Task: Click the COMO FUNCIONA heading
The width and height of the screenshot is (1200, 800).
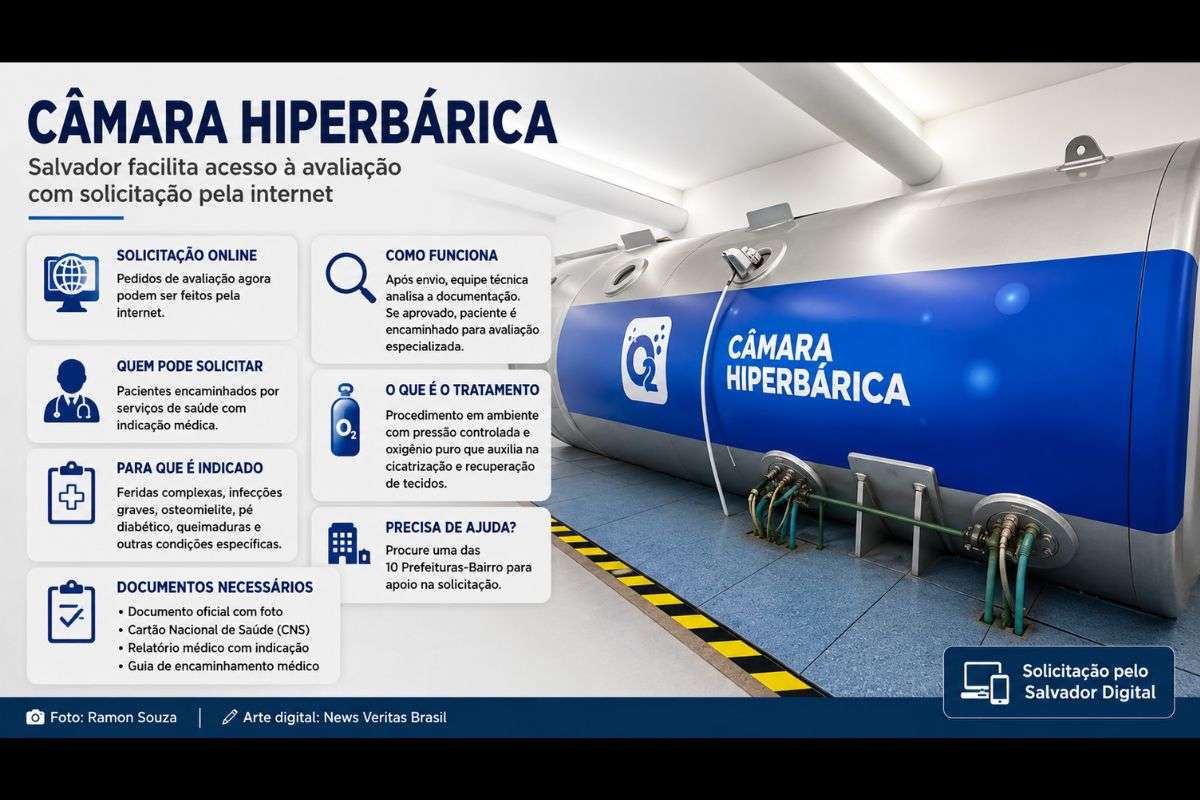Action: (x=441, y=256)
